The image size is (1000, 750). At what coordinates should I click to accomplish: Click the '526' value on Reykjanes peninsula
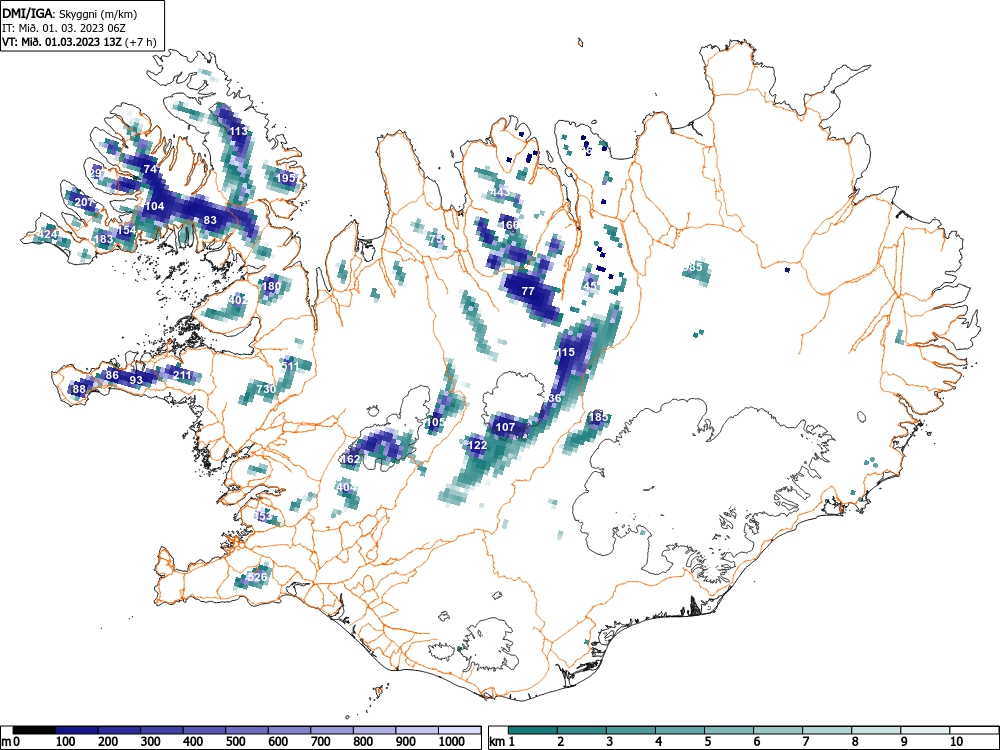coord(257,577)
